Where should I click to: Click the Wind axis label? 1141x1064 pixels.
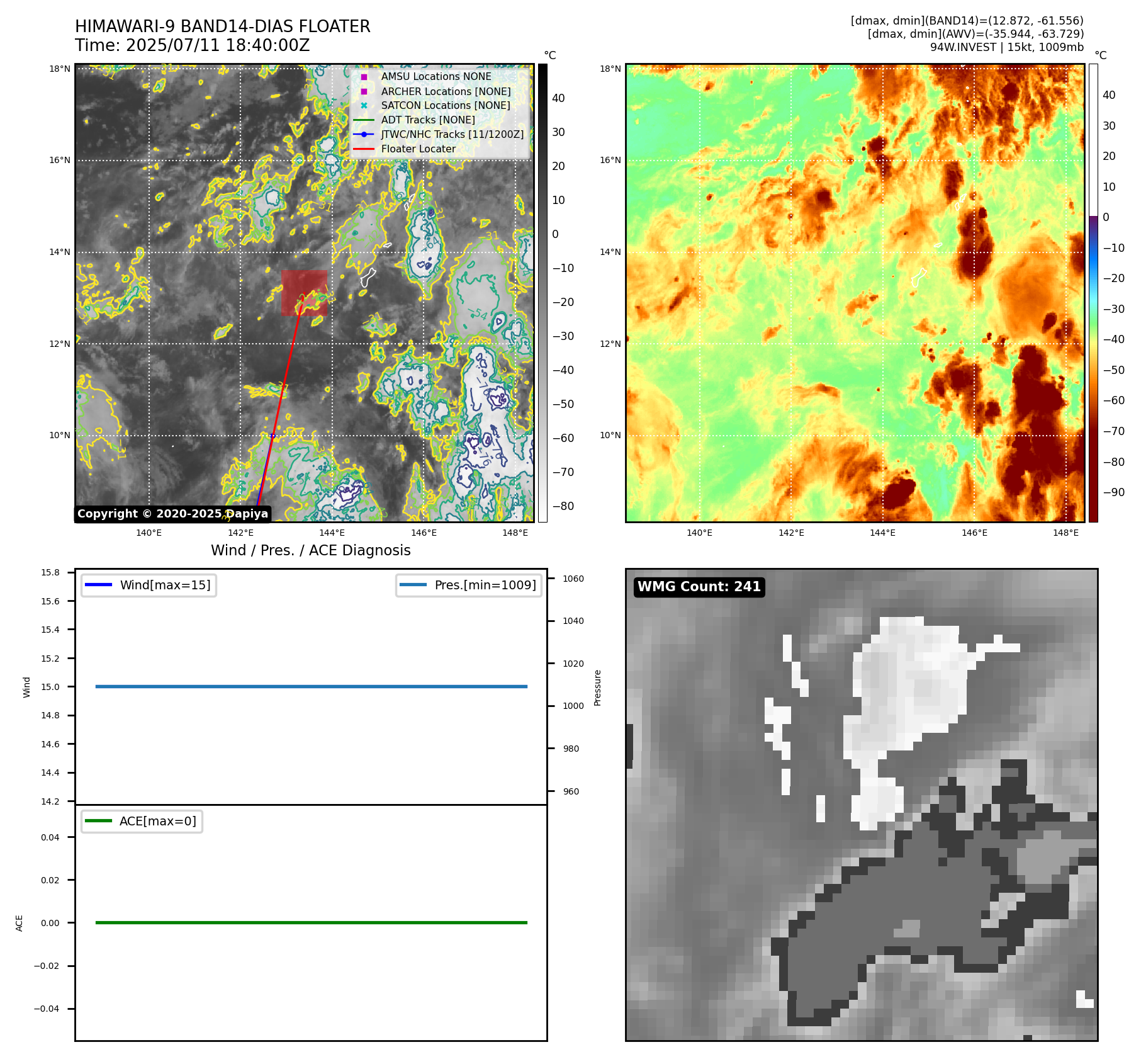tap(27, 687)
